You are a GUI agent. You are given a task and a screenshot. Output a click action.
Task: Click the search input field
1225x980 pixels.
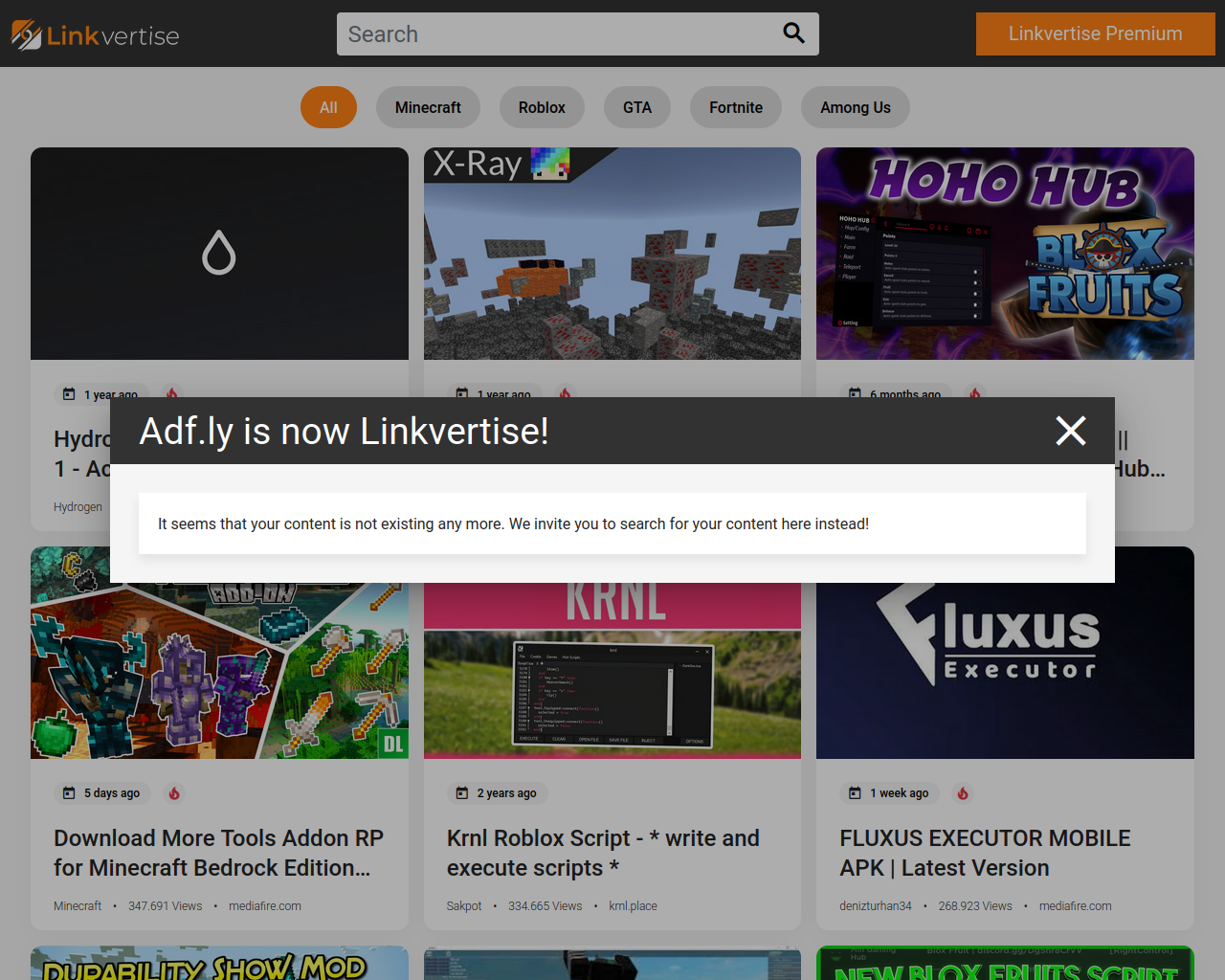coord(578,33)
